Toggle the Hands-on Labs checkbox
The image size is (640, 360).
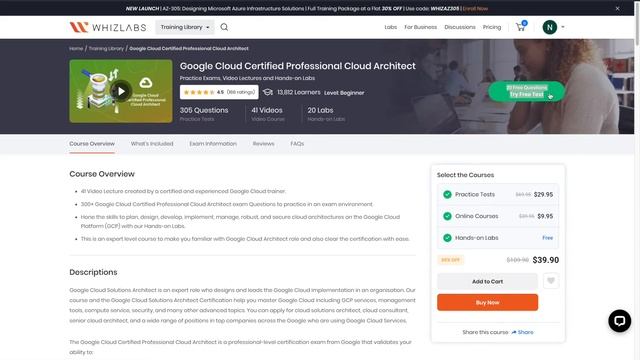click(447, 238)
